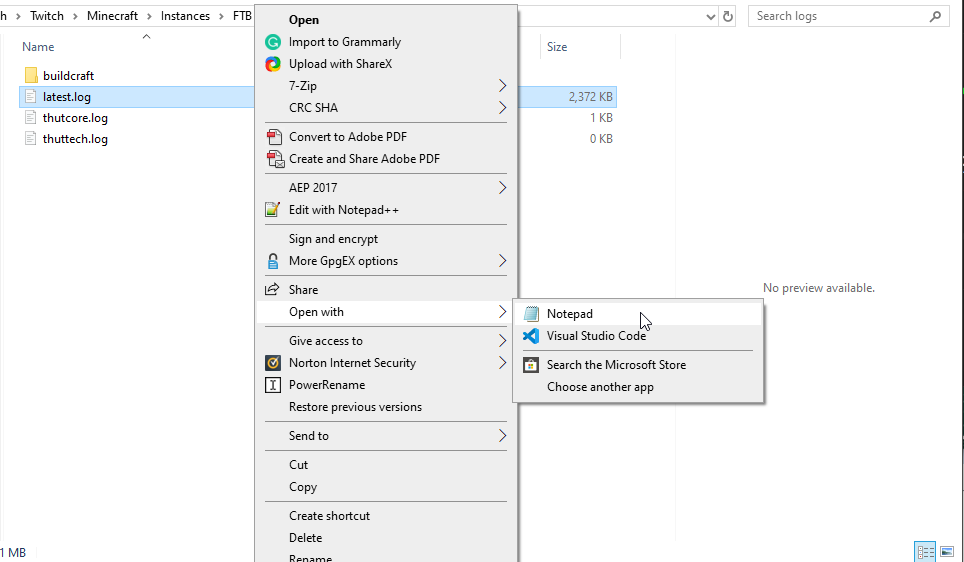Click the GpgEX padlock icon
The image size is (964, 562).
click(x=272, y=261)
